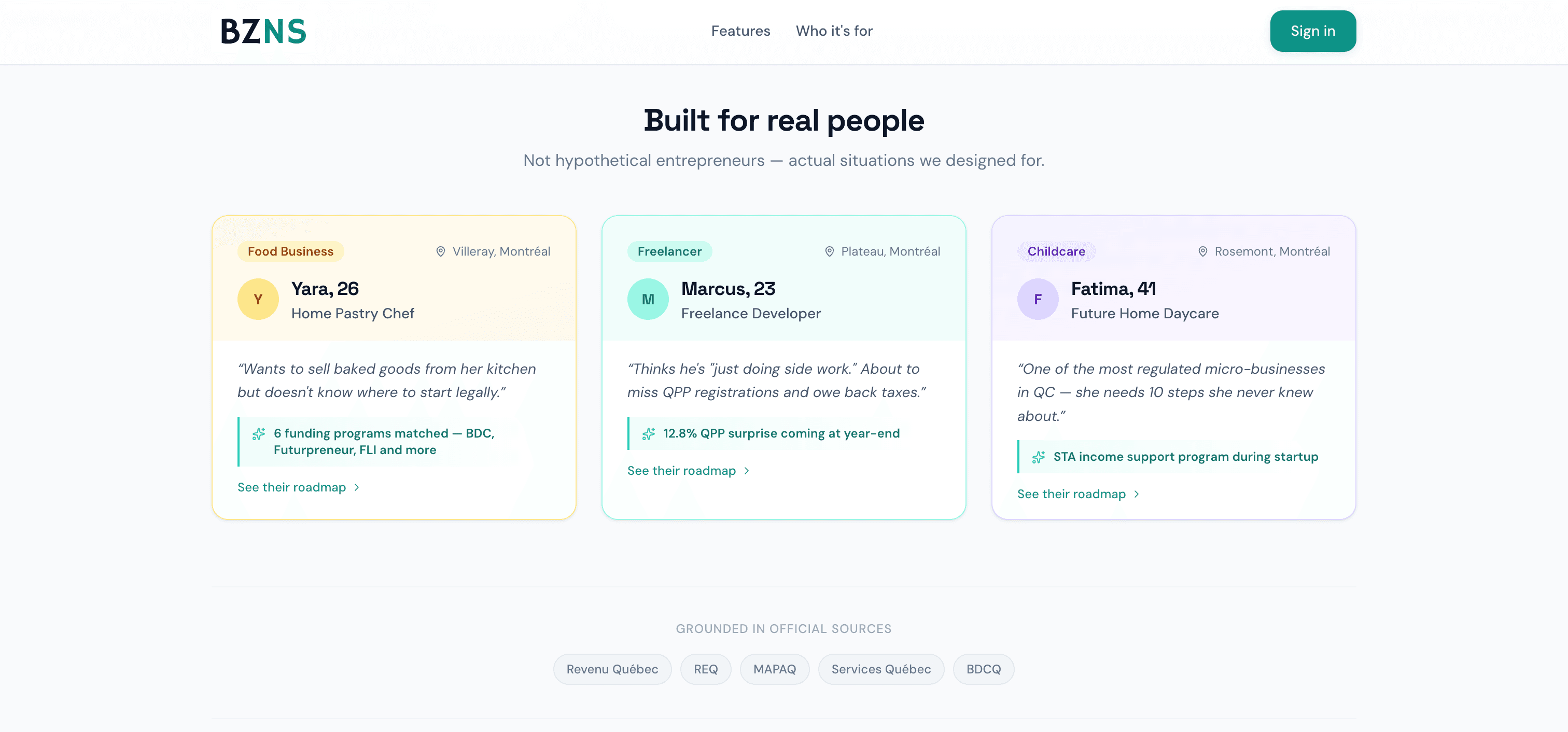Click the location pin icon near Villeray, Montréal
The image size is (1568, 732).
pyautogui.click(x=441, y=251)
